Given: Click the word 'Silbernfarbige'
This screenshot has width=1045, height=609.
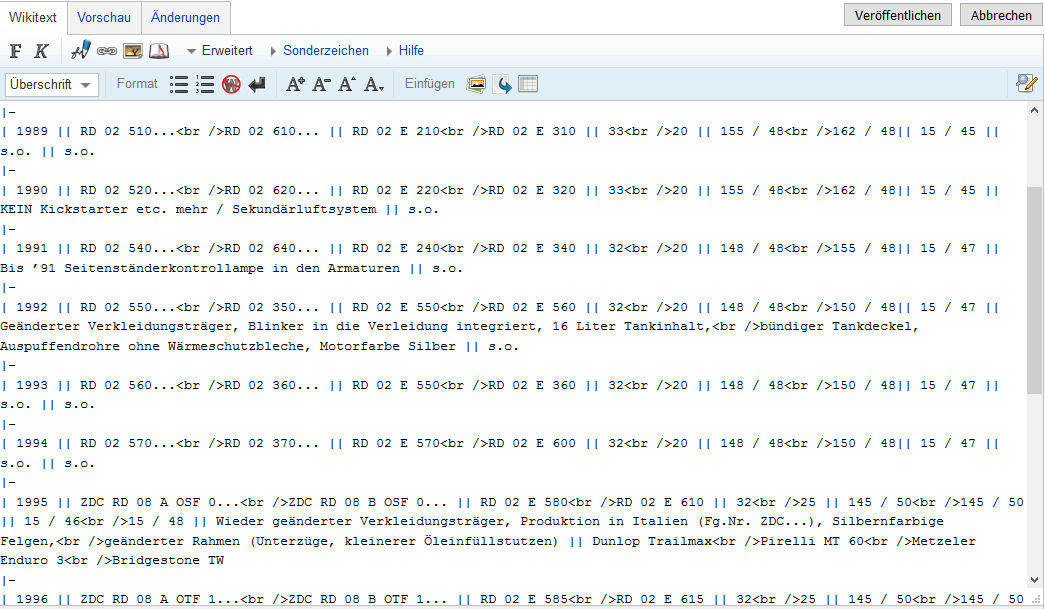Looking at the screenshot, I should point(888,521).
